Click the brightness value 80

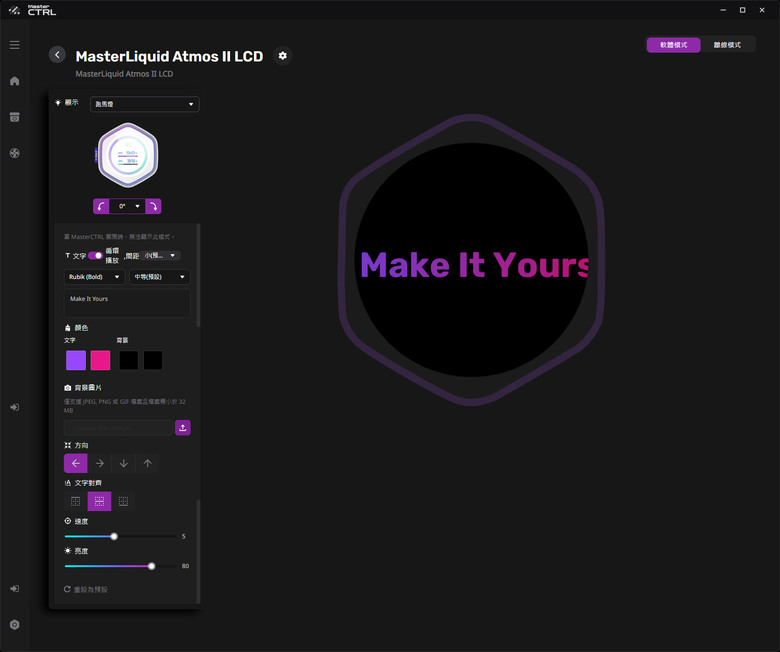tap(185, 566)
